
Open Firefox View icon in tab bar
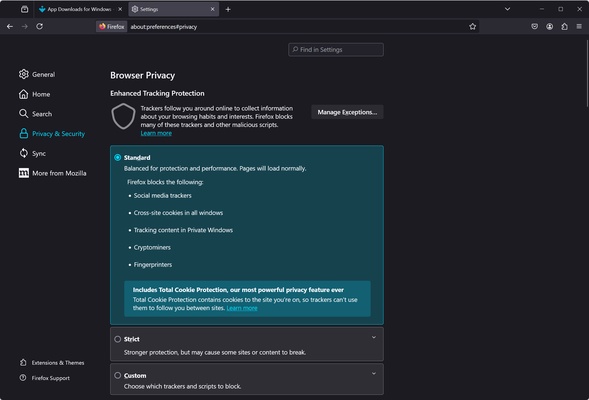tap(24, 9)
